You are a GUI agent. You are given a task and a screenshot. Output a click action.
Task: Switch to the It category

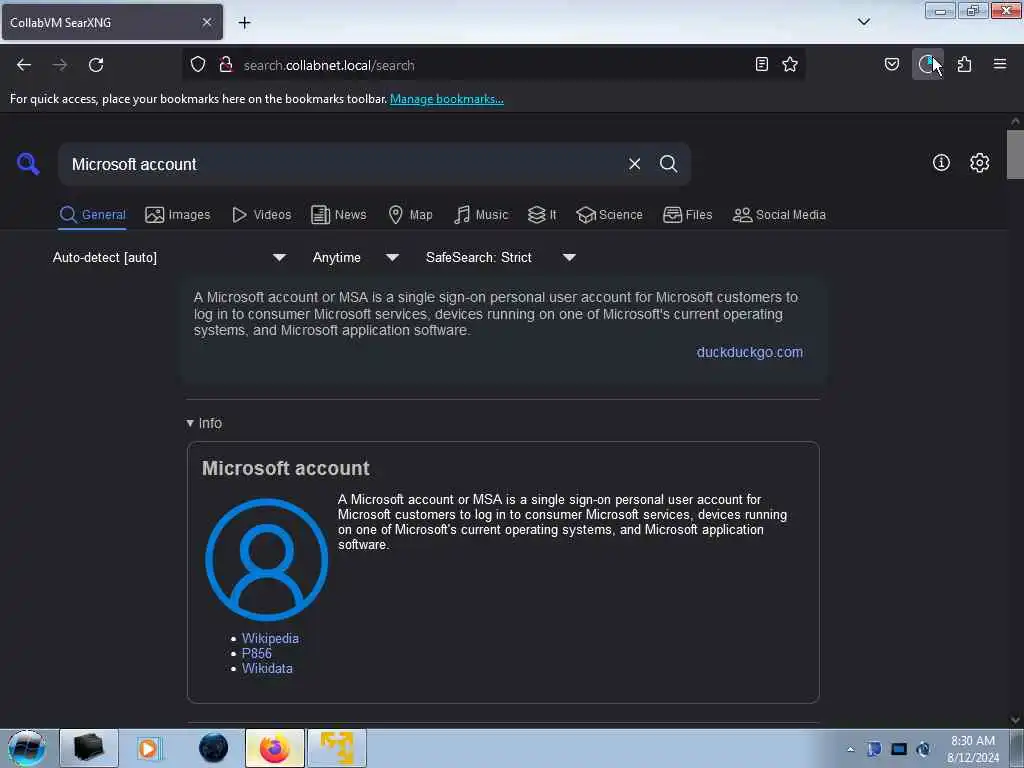pos(542,215)
